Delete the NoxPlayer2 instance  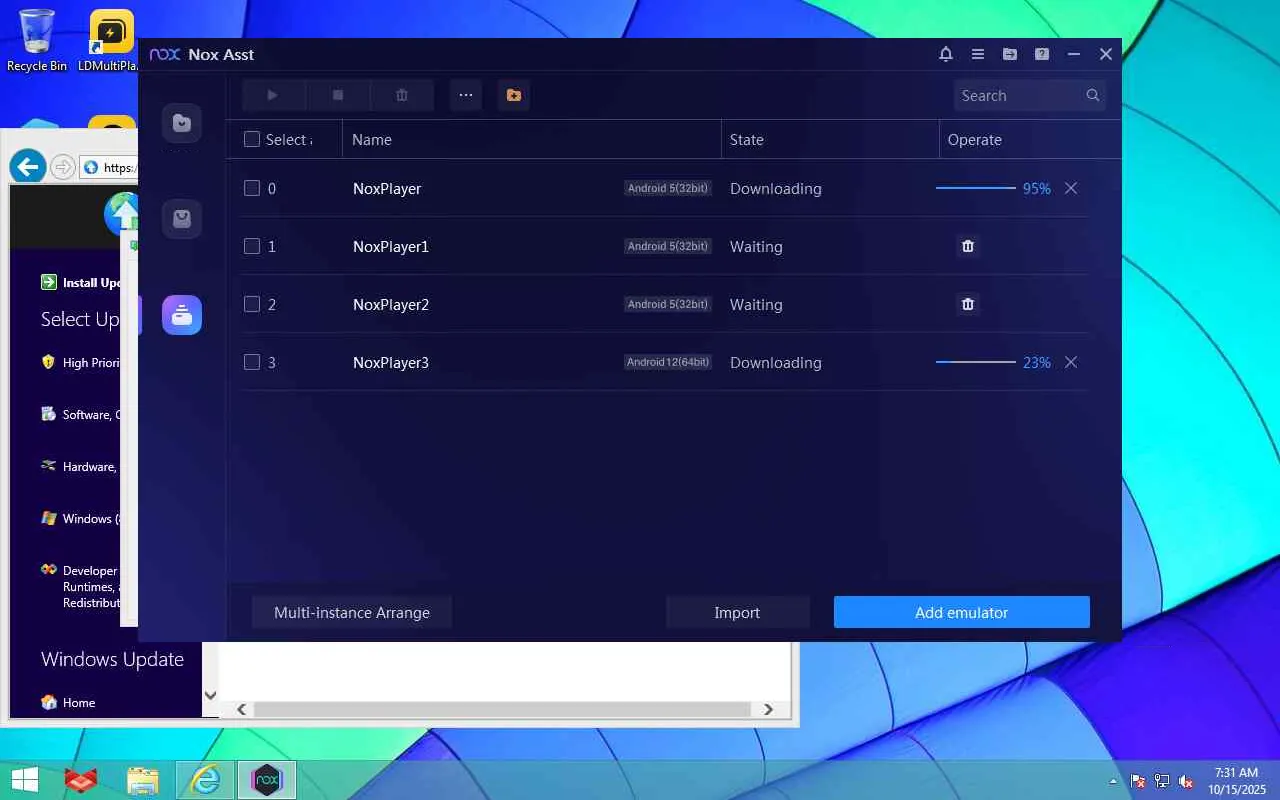click(x=968, y=304)
